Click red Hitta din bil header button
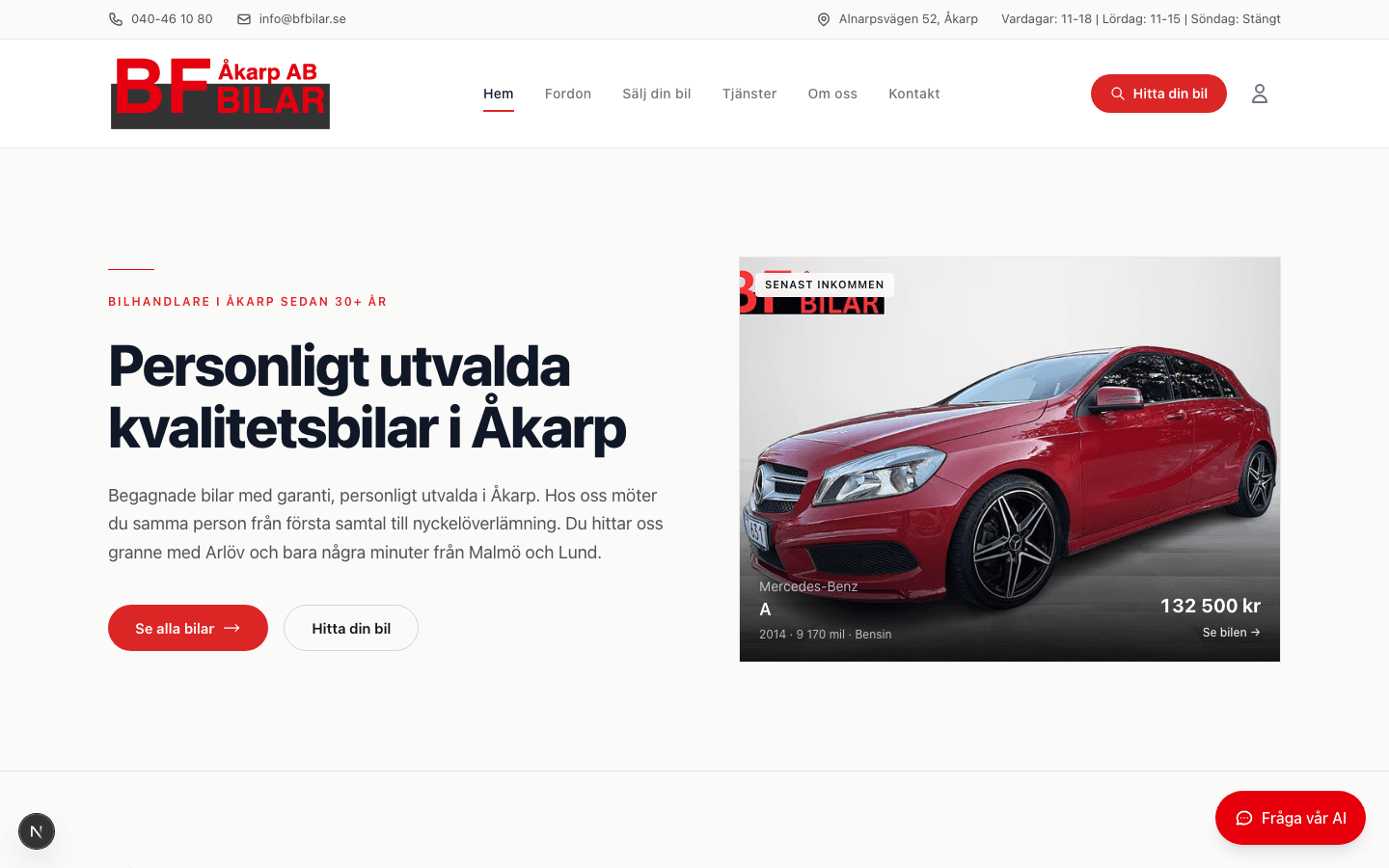This screenshot has height=868, width=1389. (x=1158, y=94)
